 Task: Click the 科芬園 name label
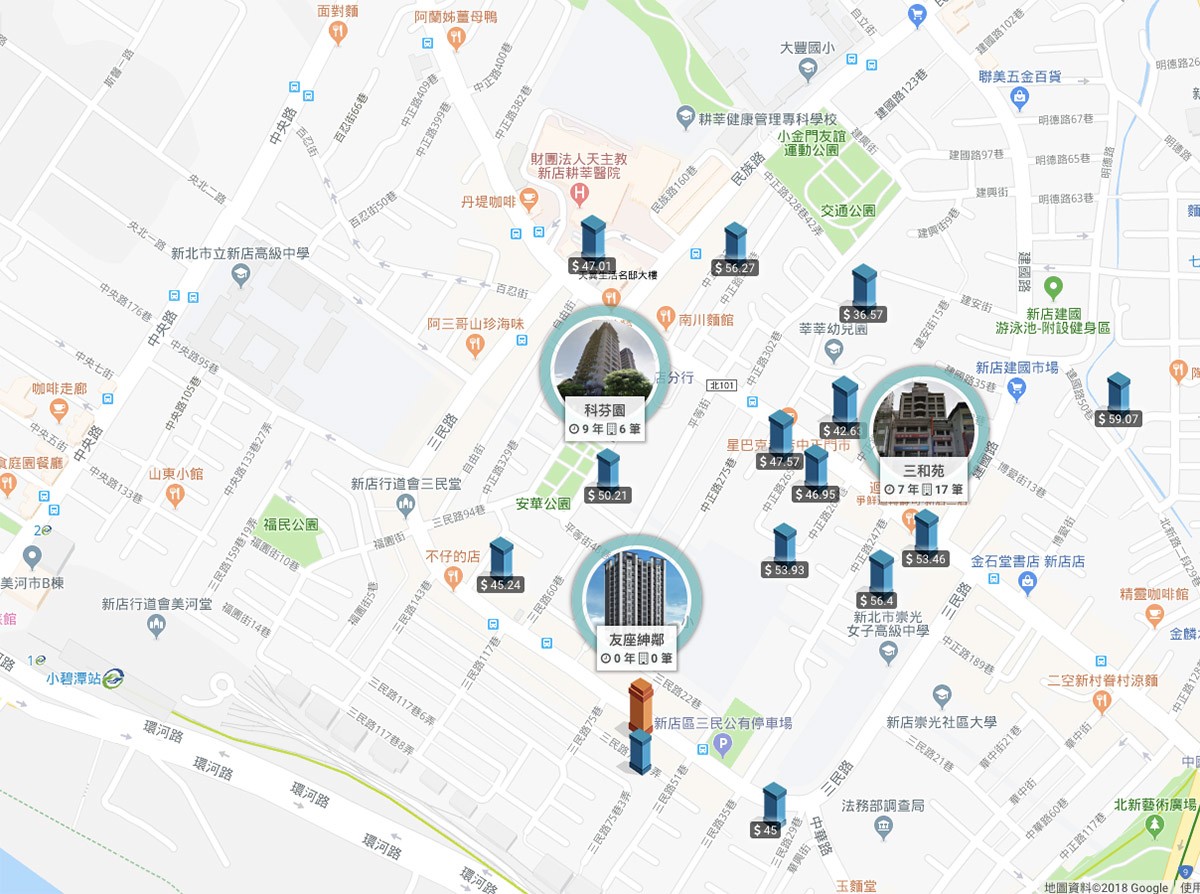[x=604, y=411]
